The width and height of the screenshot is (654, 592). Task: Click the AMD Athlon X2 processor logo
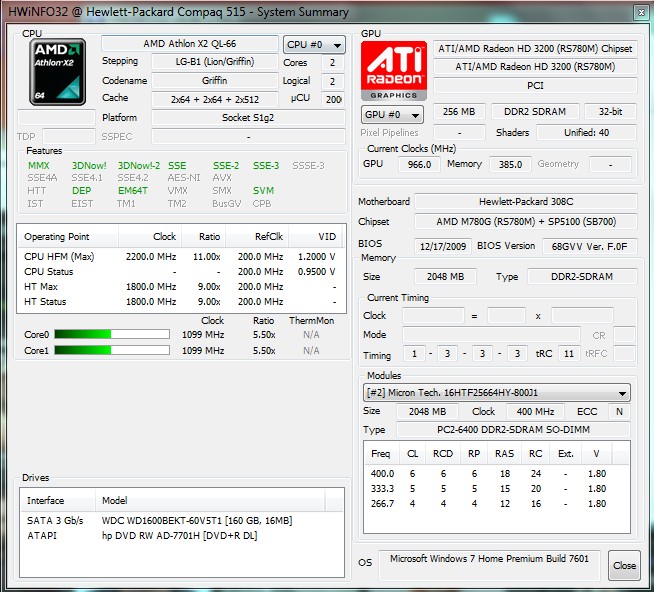pos(58,72)
